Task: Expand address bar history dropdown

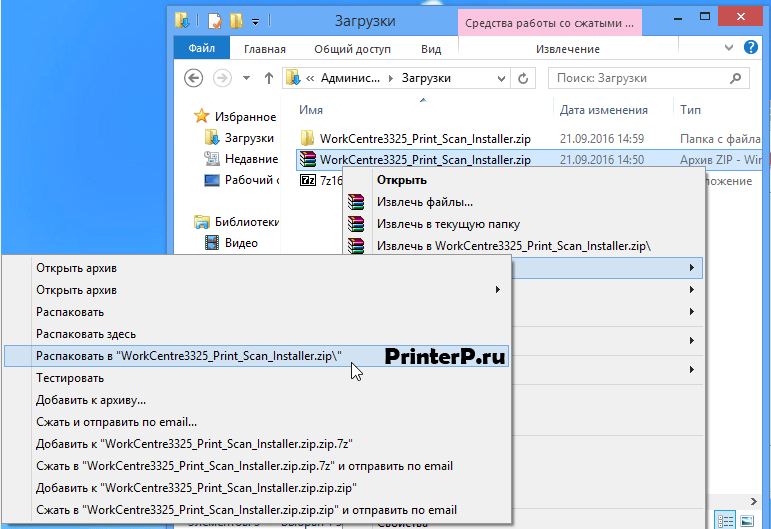Action: click(501, 78)
